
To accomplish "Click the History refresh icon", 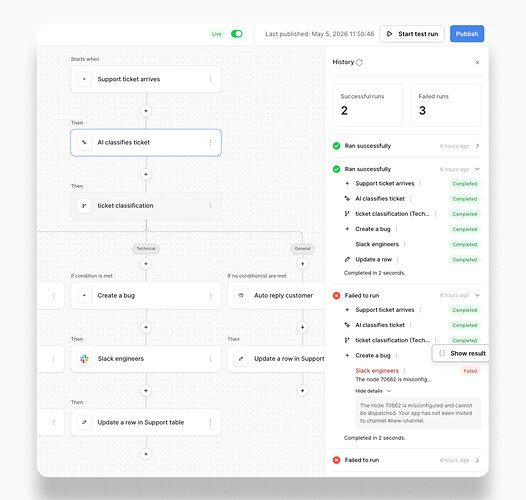I will click(359, 62).
